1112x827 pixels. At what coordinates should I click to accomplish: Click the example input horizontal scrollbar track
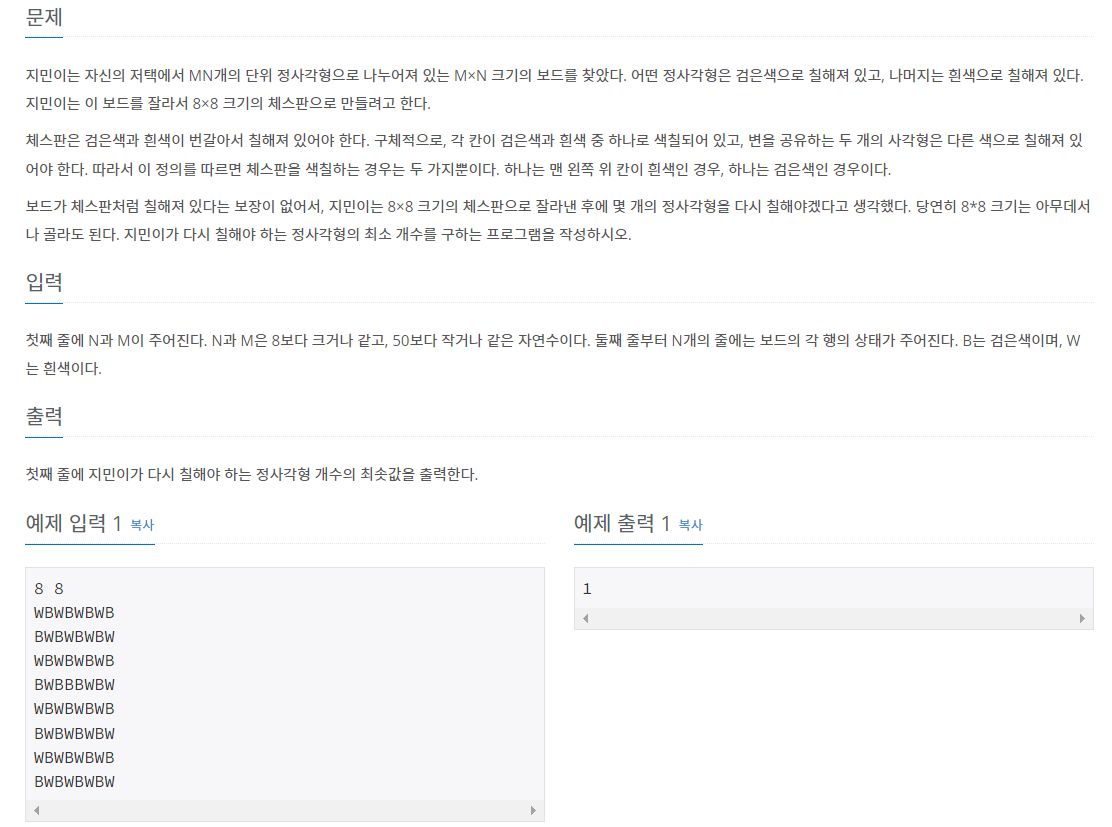(285, 810)
